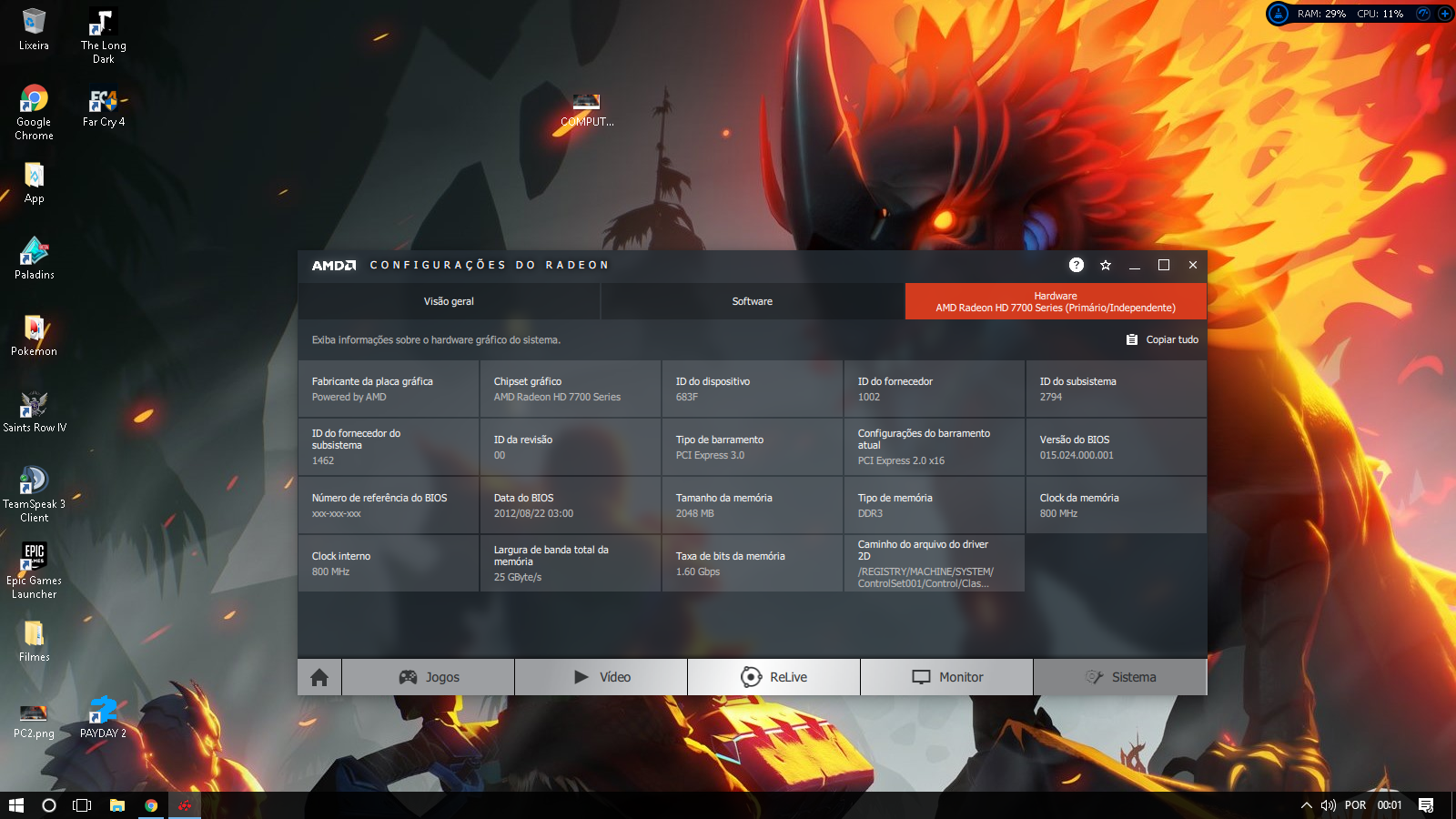
Task: Open Task View on the taskbar
Action: (82, 805)
